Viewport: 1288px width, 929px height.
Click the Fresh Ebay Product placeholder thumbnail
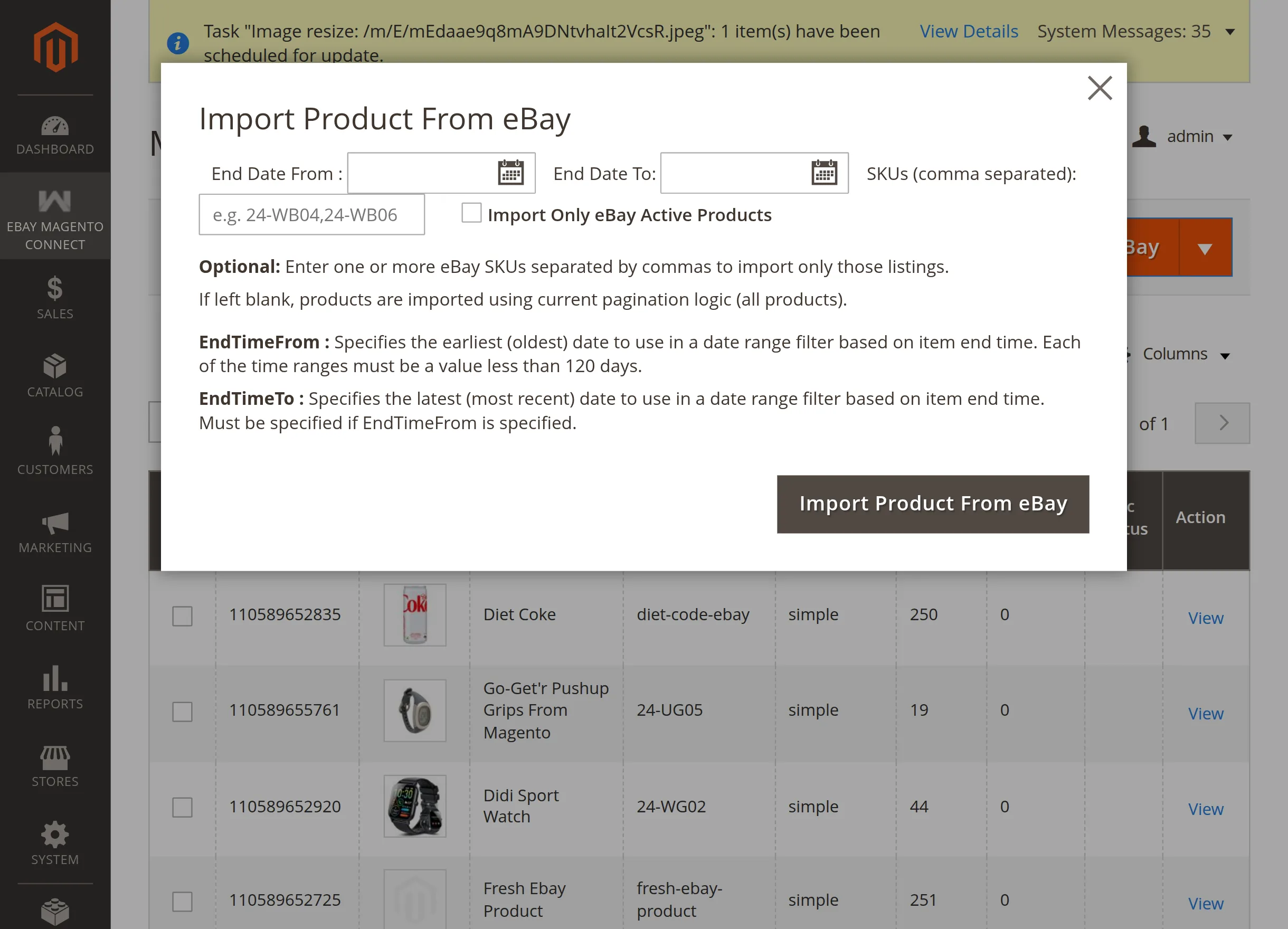[x=415, y=899]
